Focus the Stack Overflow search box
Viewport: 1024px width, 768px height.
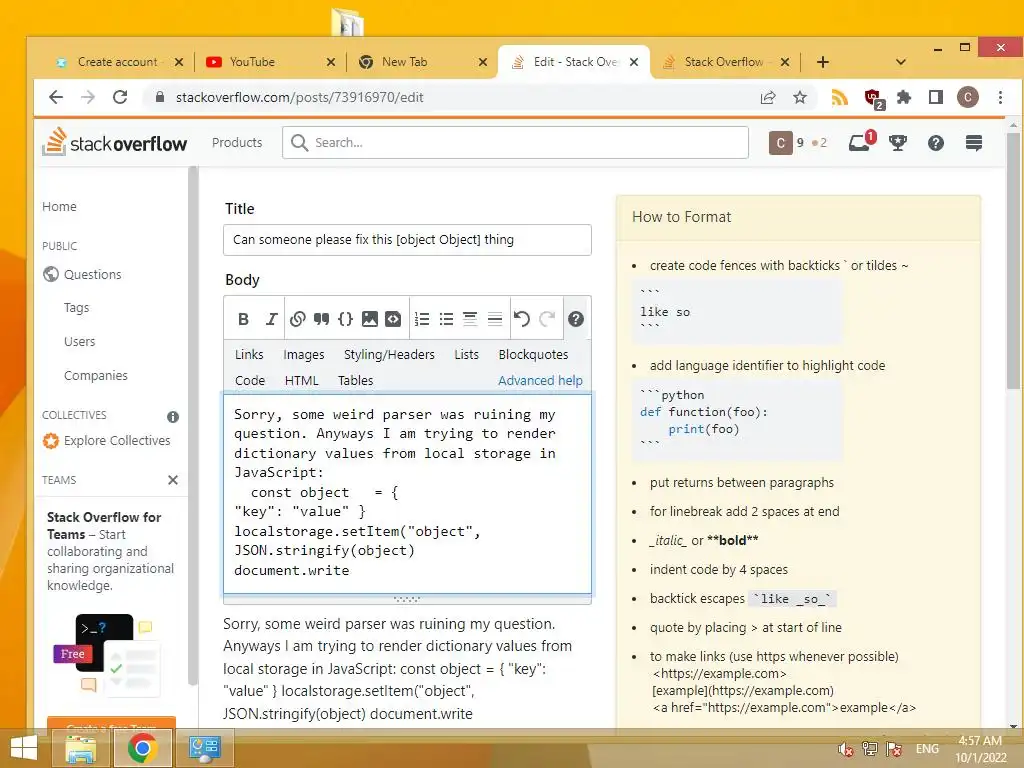coord(515,142)
